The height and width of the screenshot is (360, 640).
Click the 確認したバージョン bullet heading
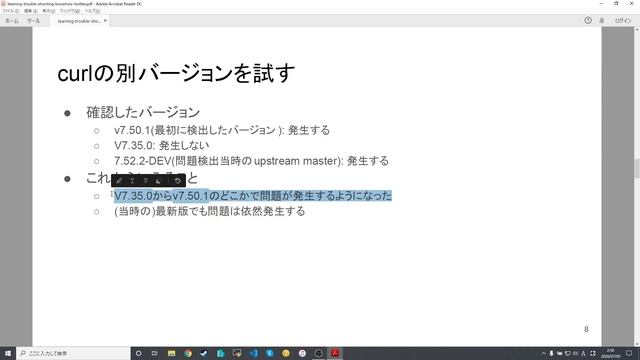point(143,112)
